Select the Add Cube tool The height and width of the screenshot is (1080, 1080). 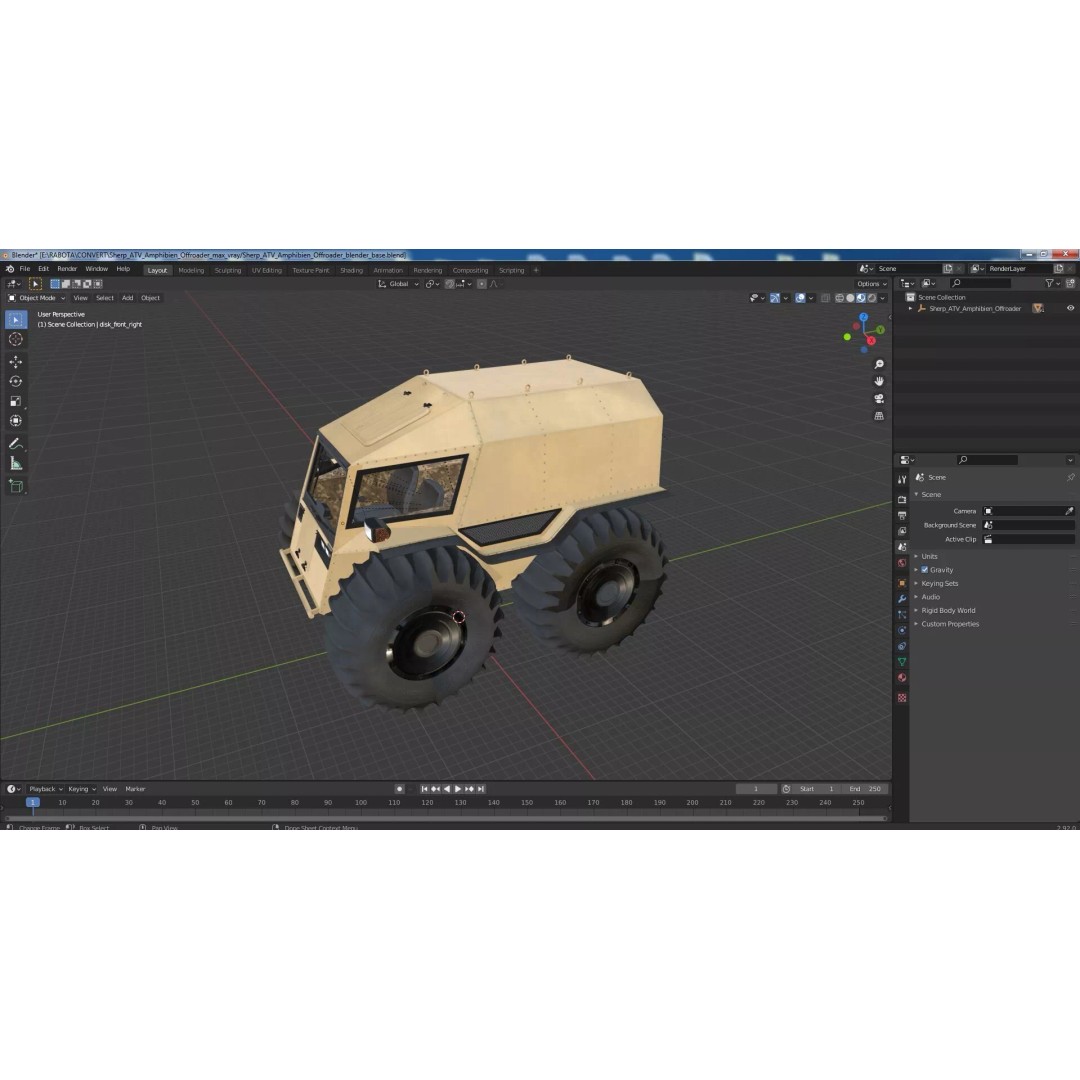click(x=16, y=486)
